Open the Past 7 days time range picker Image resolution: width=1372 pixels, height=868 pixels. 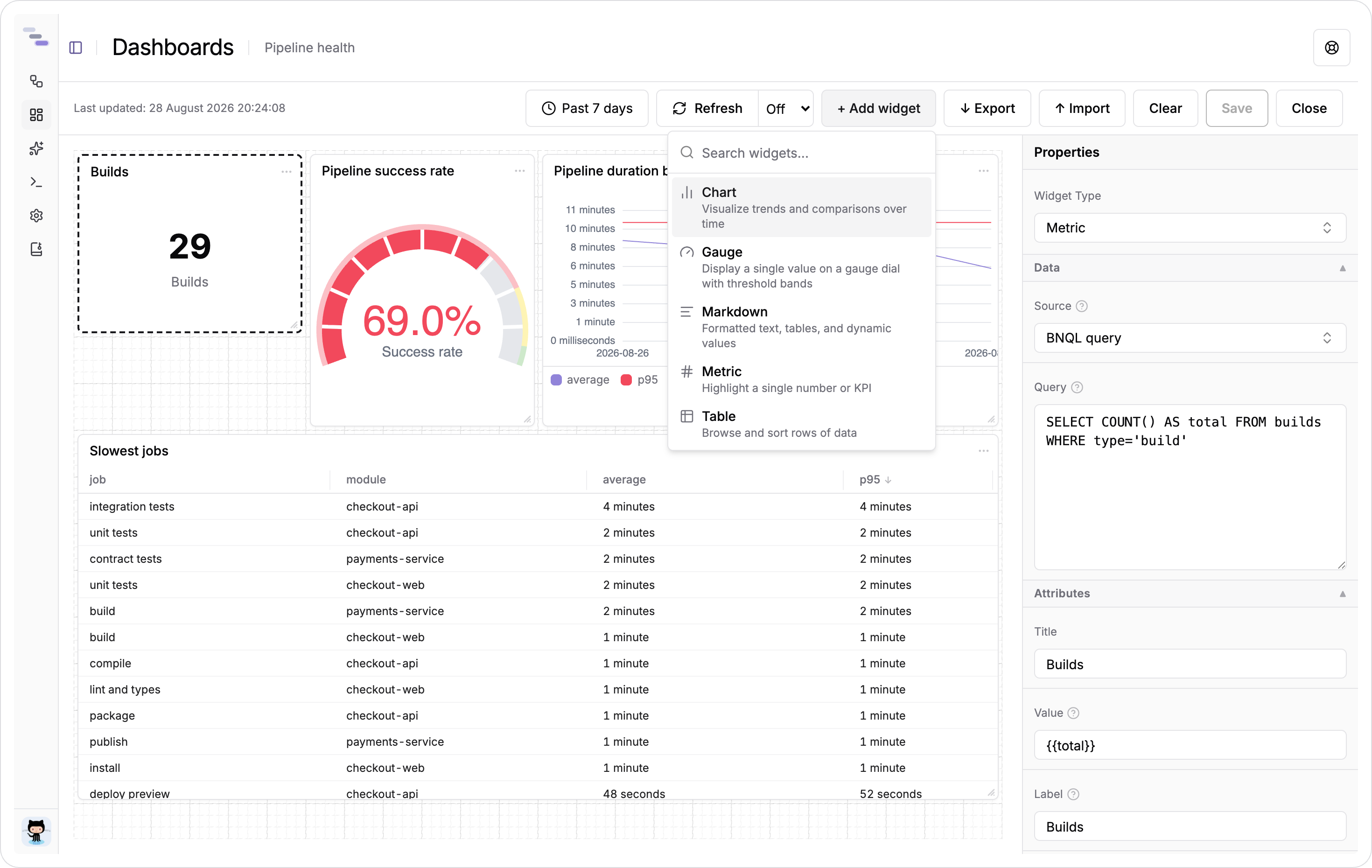pos(587,108)
